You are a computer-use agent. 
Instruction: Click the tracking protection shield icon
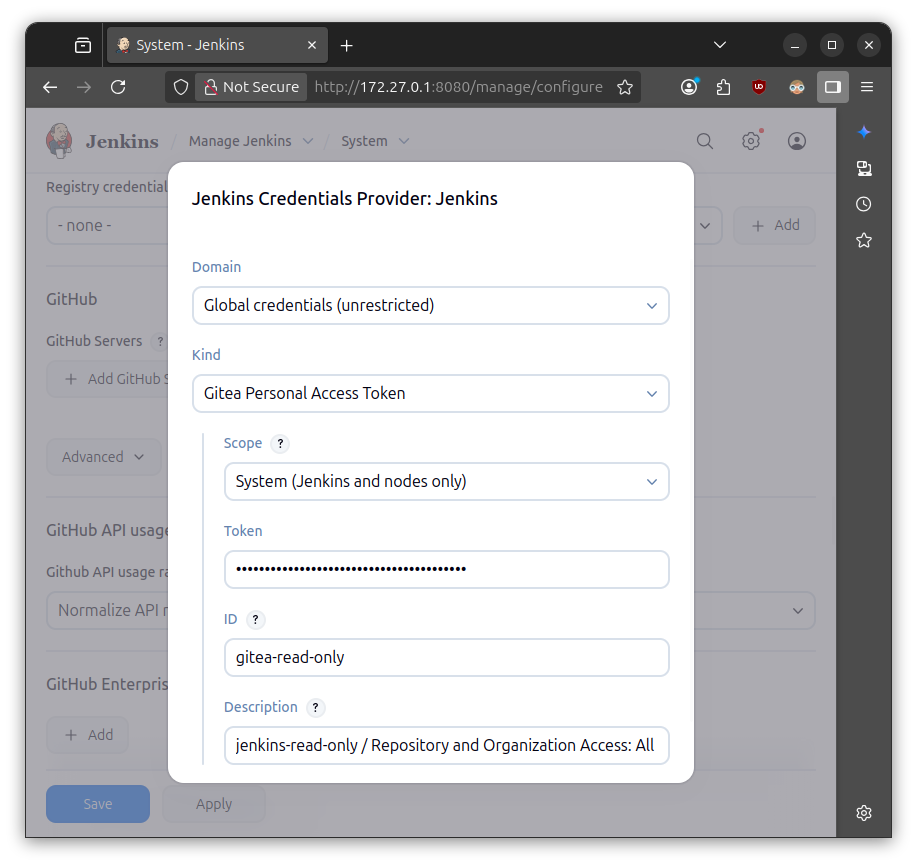click(x=181, y=87)
